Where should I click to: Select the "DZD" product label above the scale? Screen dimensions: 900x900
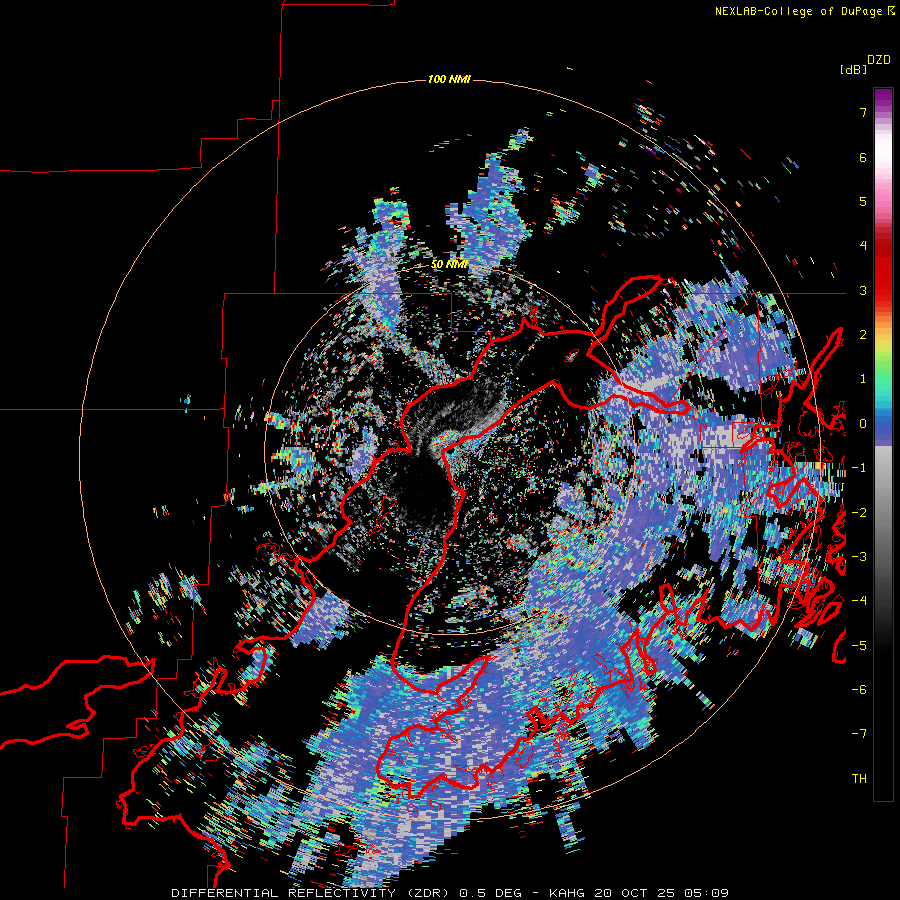[879, 60]
